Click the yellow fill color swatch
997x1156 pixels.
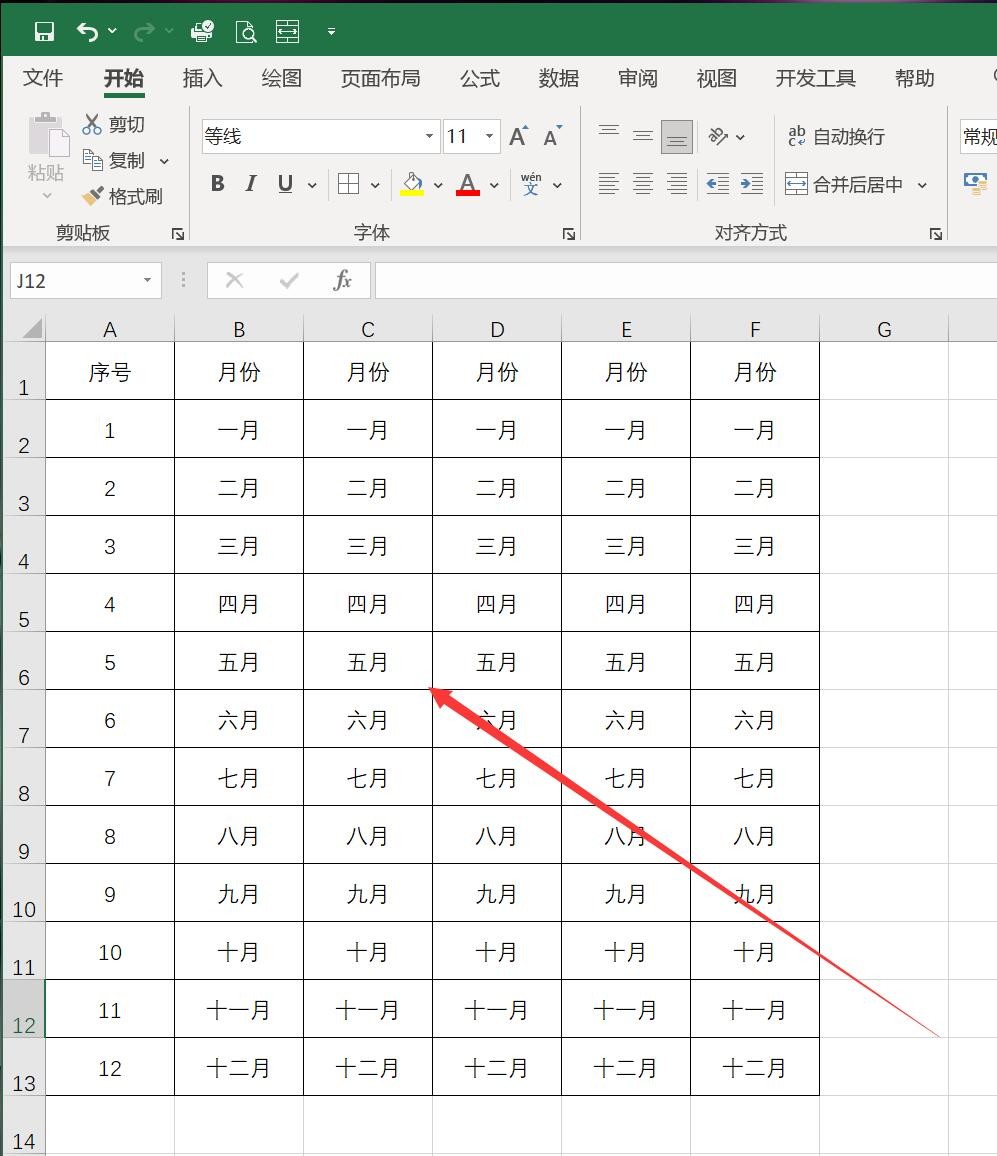410,192
